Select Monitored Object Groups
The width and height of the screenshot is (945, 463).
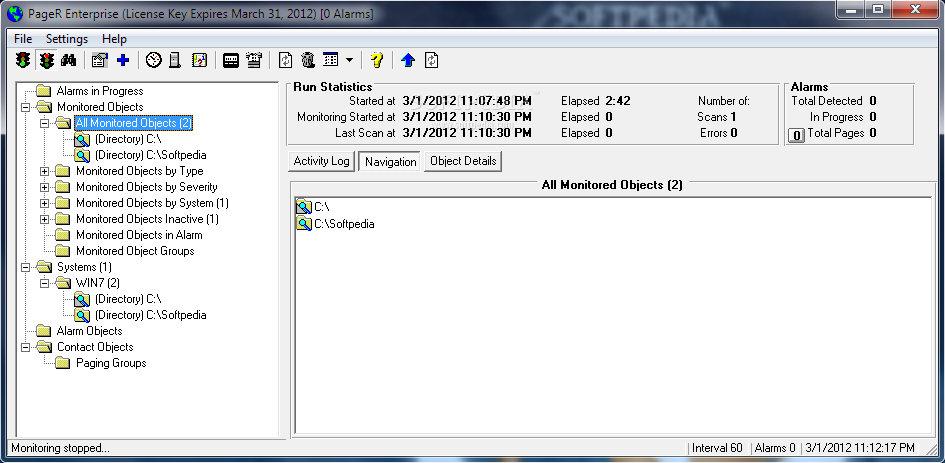(x=135, y=251)
